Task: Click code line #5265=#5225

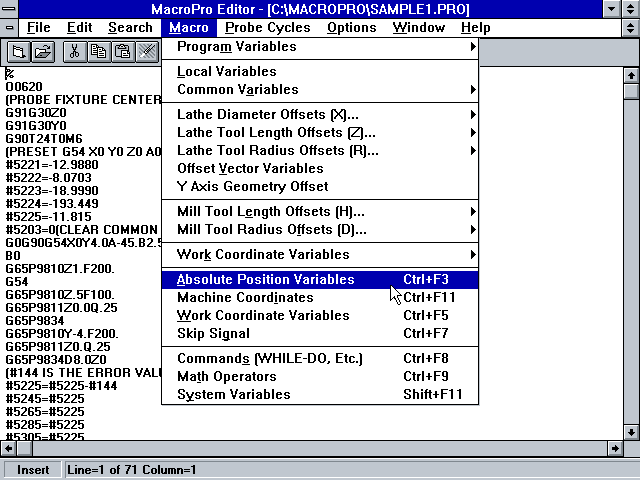Action: click(45, 412)
